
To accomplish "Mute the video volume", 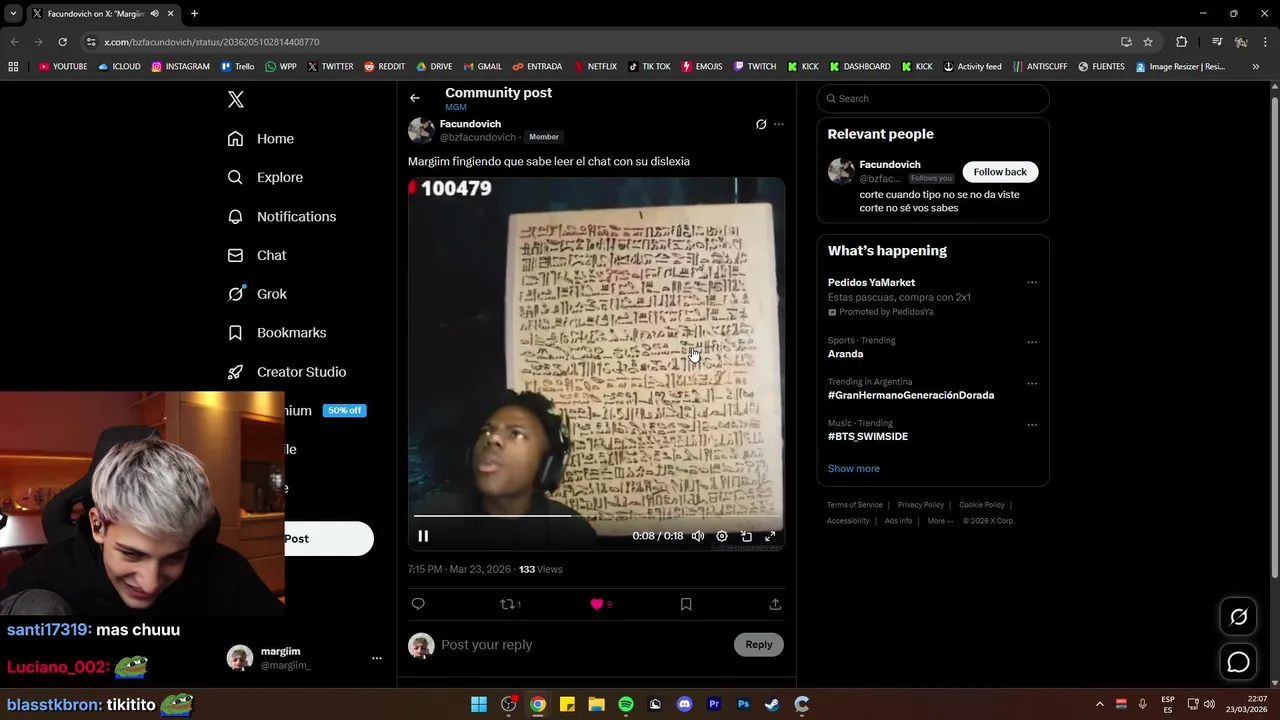I will point(698,536).
